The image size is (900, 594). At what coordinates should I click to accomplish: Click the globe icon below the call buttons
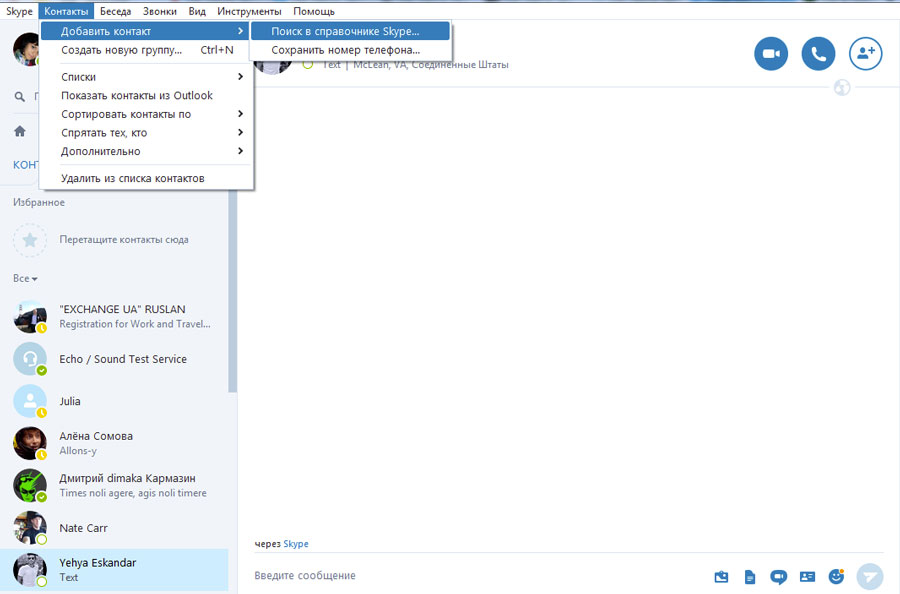pyautogui.click(x=842, y=88)
